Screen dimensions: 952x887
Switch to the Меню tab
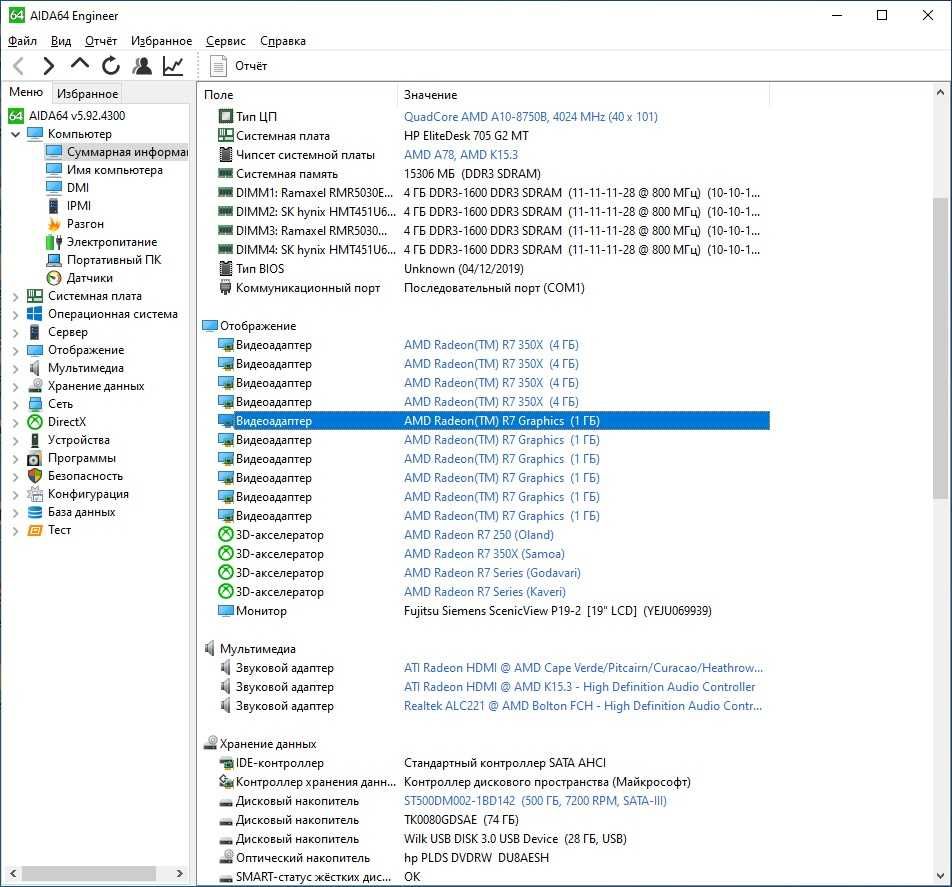[x=26, y=92]
